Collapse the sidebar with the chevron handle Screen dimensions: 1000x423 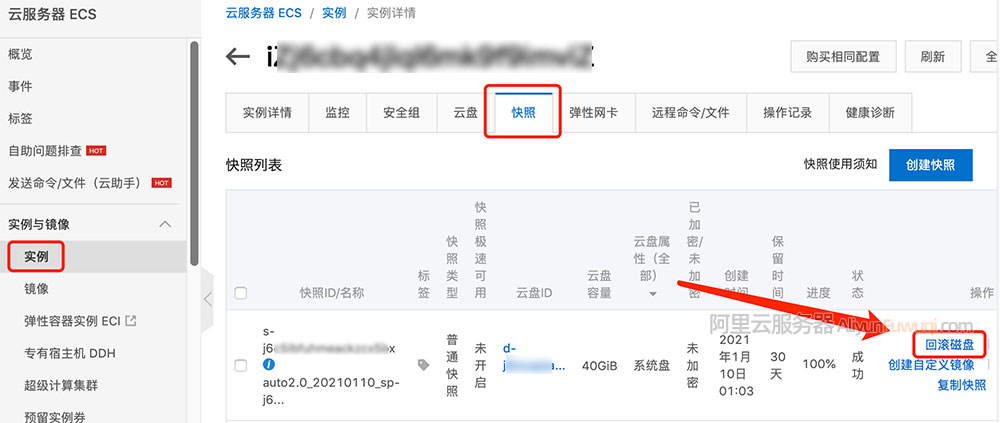207,299
